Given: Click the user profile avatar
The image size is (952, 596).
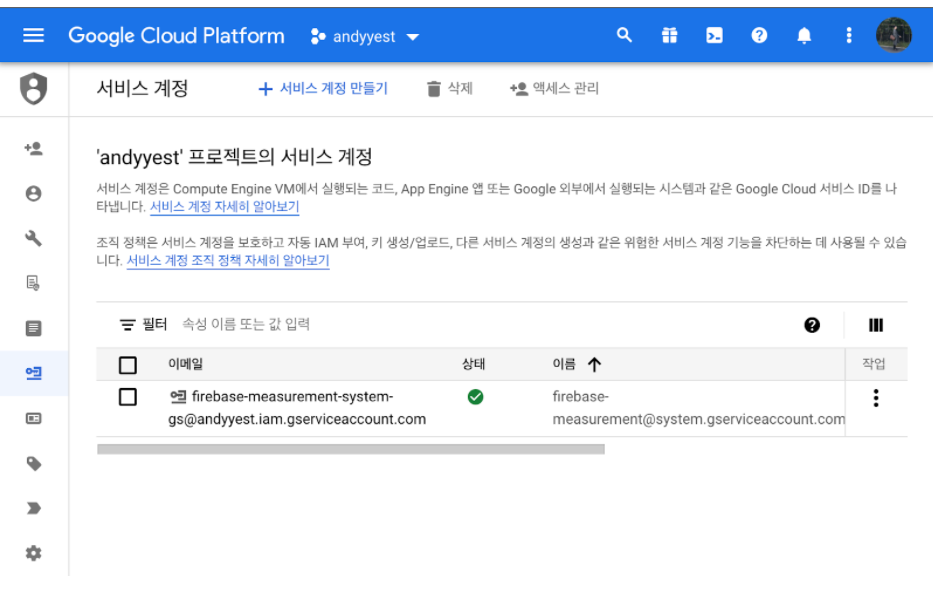Looking at the screenshot, I should tap(893, 35).
